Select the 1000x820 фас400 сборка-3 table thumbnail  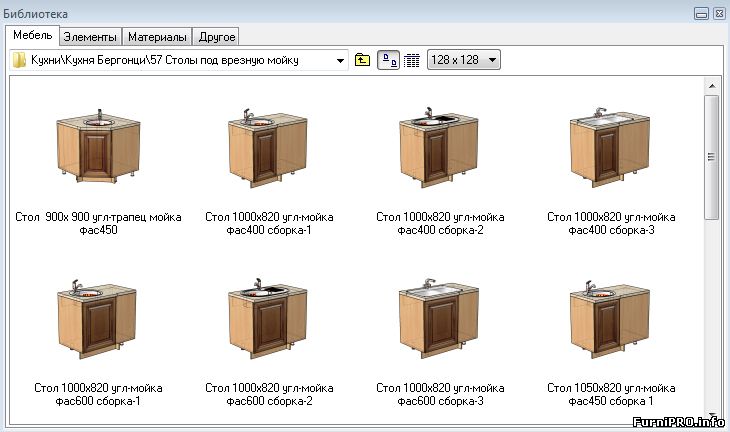click(611, 146)
